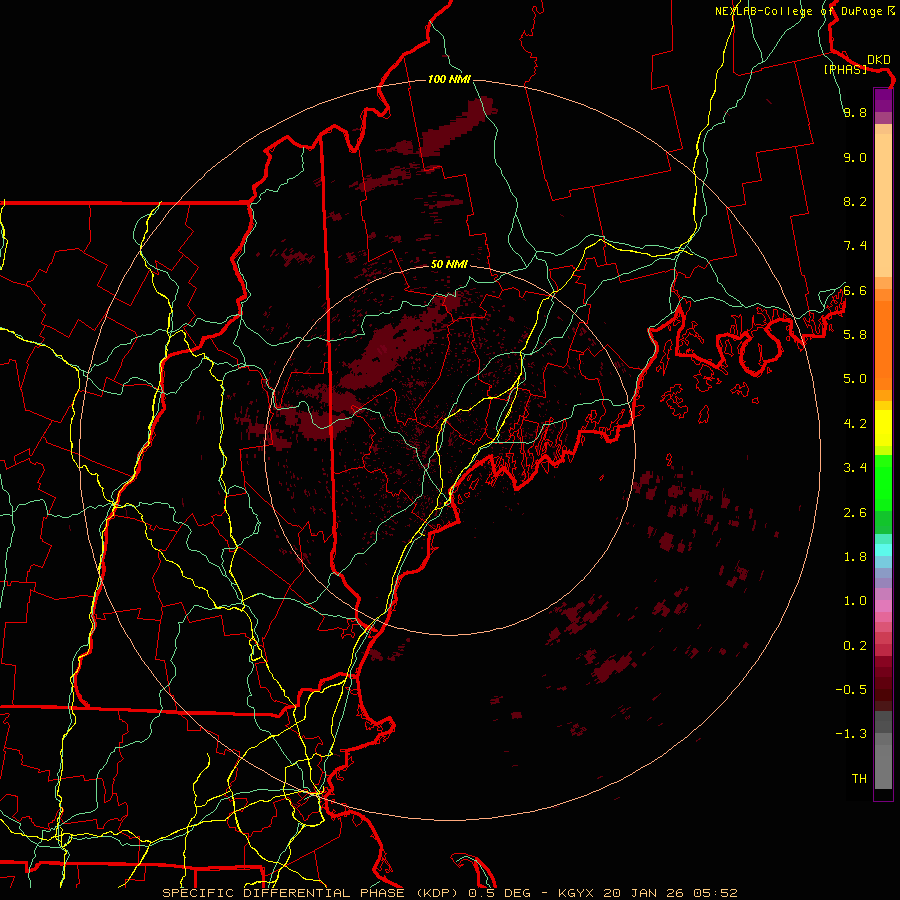Click the yellow band of the color scale
Viewport: 900px width, 900px height.
[883, 428]
